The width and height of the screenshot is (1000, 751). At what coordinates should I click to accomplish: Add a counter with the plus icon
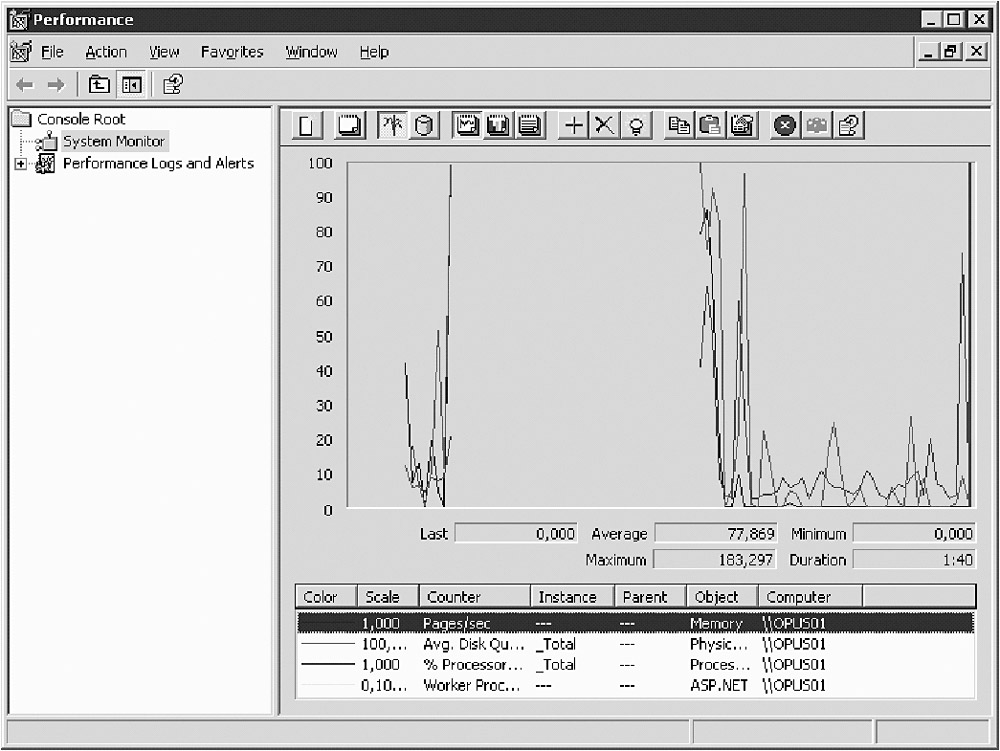tap(574, 126)
